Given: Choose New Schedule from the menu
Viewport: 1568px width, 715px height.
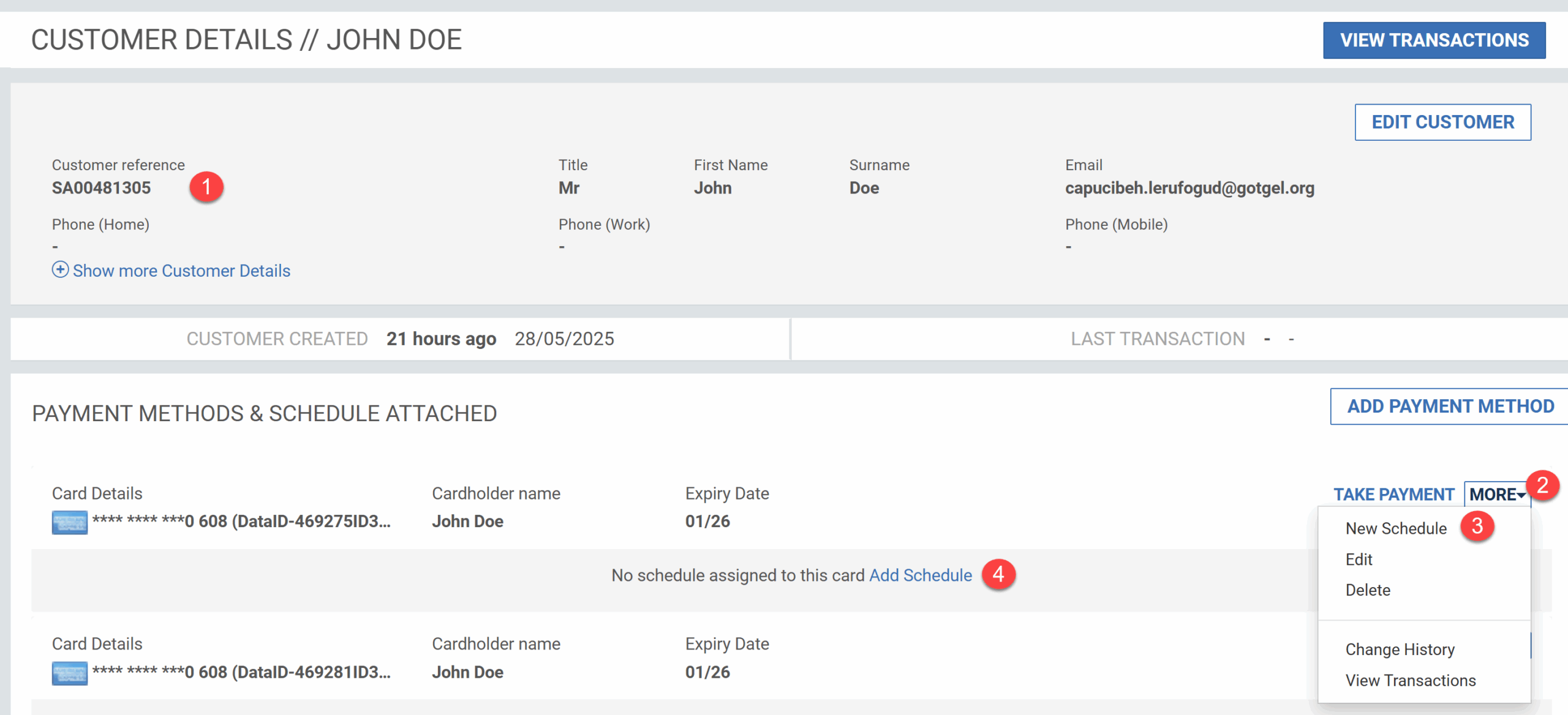Looking at the screenshot, I should point(1396,528).
